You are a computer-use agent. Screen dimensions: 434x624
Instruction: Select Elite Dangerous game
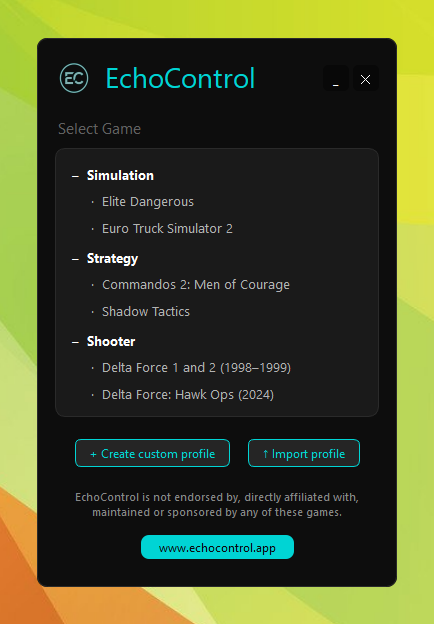(148, 202)
